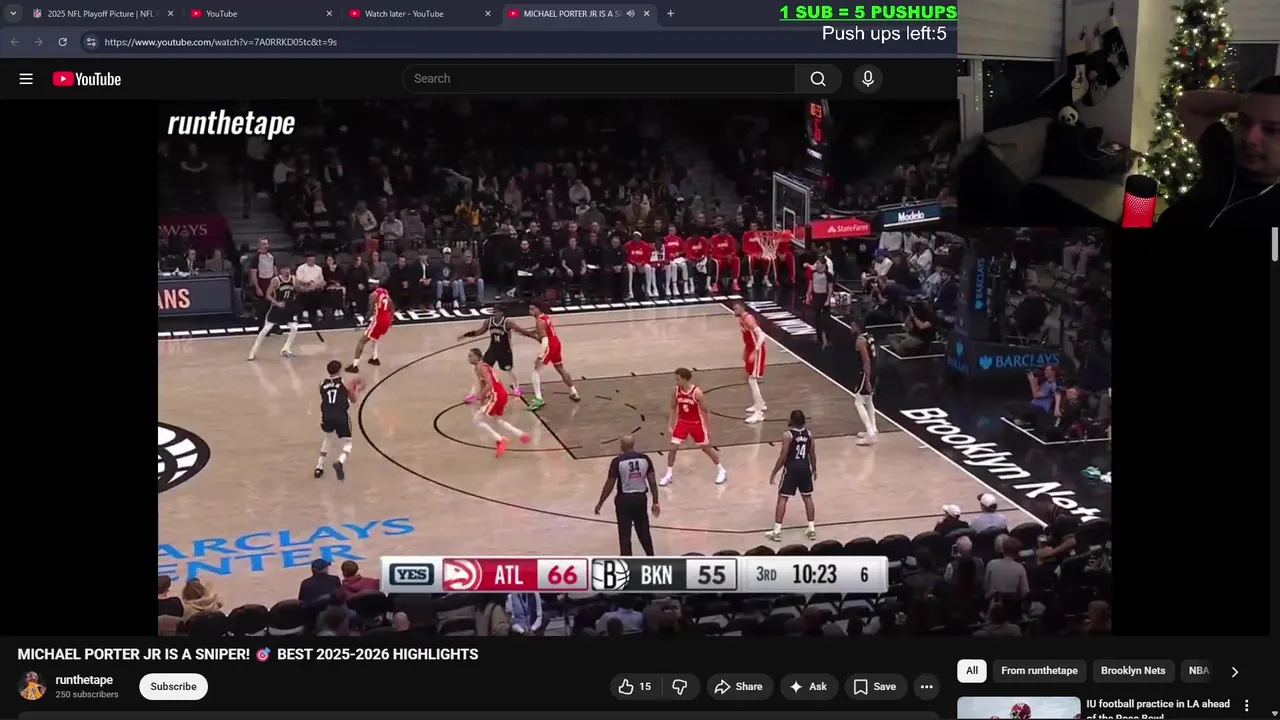Click the Ask AI button
Screen dimensions: 1280x720
pyautogui.click(x=808, y=687)
